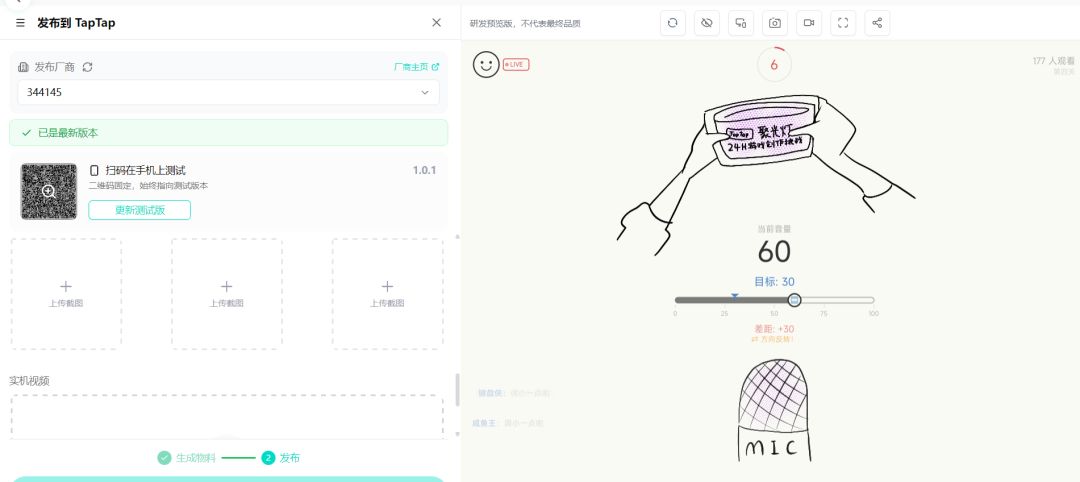Expand the publisher dropdown showing 344145
Screen dimensions: 1080x482
(x=228, y=92)
